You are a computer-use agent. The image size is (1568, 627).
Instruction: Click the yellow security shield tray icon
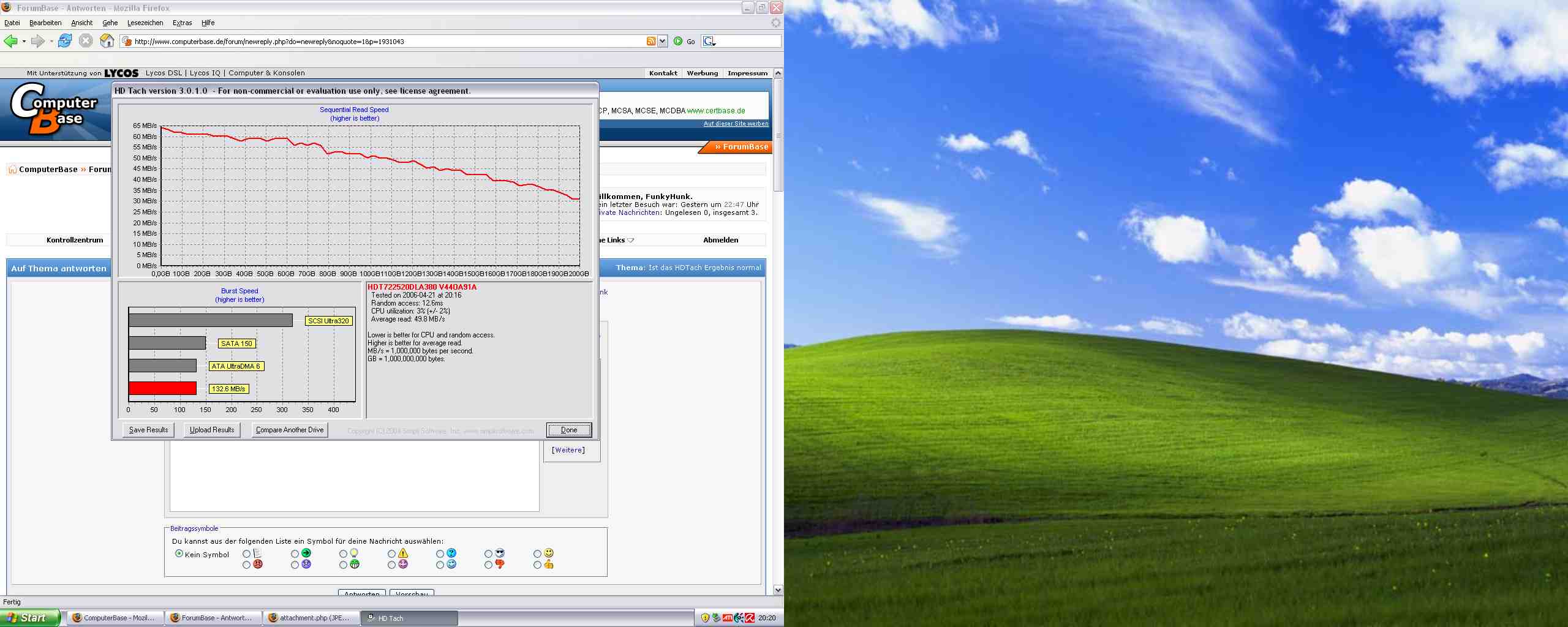pyautogui.click(x=705, y=618)
